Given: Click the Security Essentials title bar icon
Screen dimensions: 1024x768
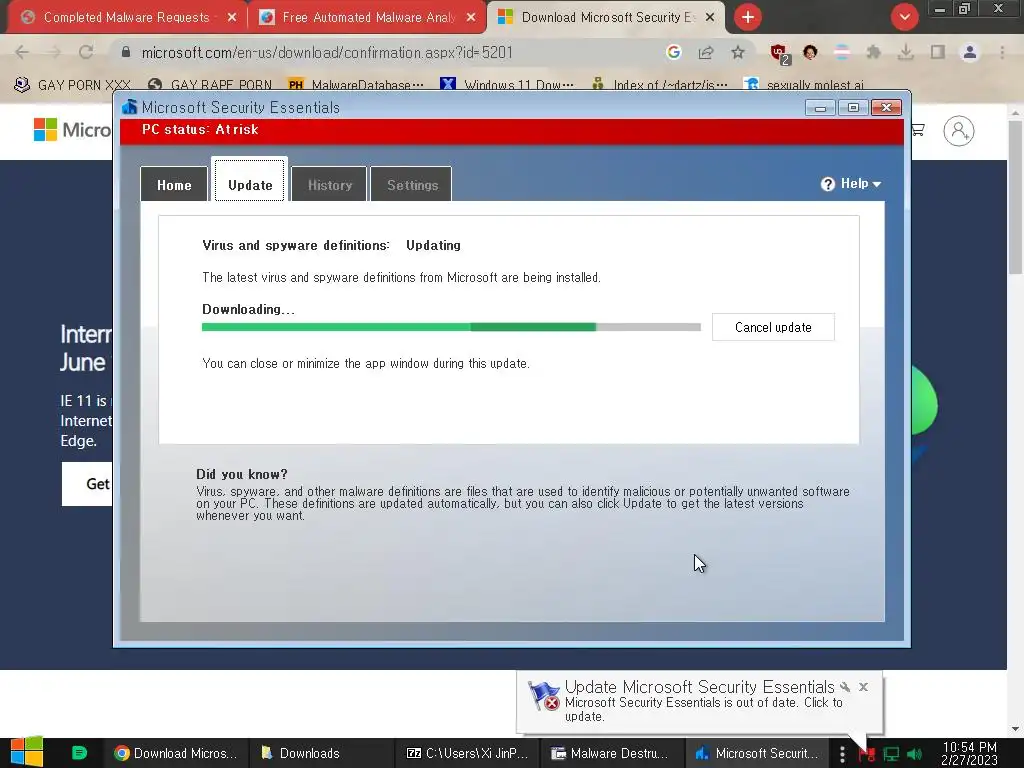Looking at the screenshot, I should pos(129,106).
